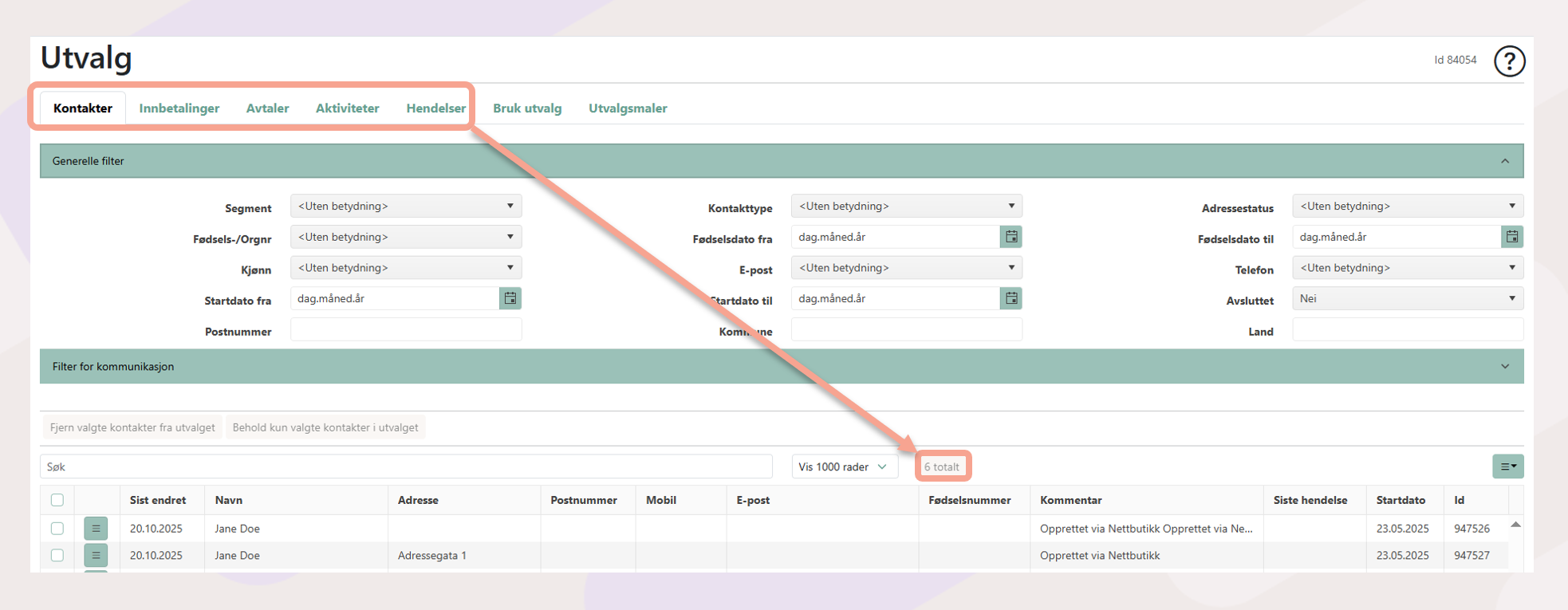Open the Telefon dropdown
The width and height of the screenshot is (1568, 610).
pyautogui.click(x=1408, y=268)
